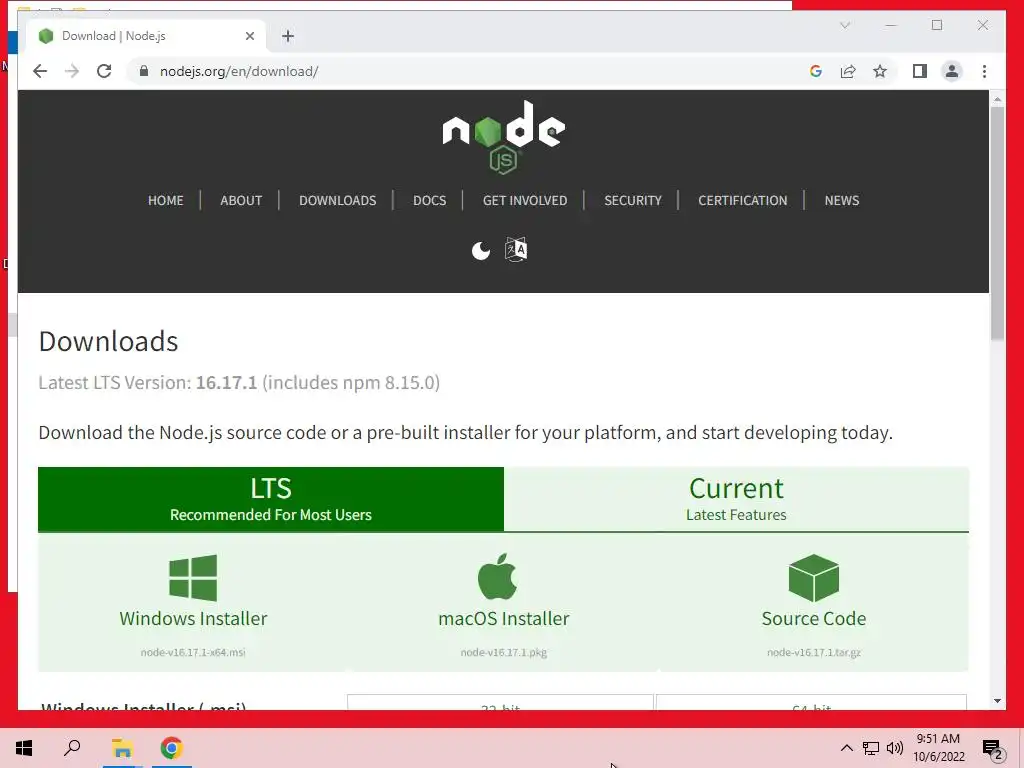Click the Chrome forward arrow

click(x=72, y=71)
